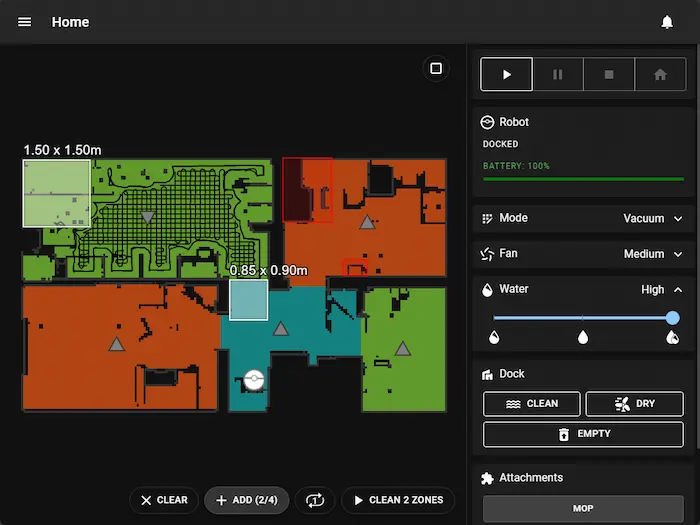700x525 pixels.
Task: Start CLEAN 2 ZONES
Action: (398, 500)
